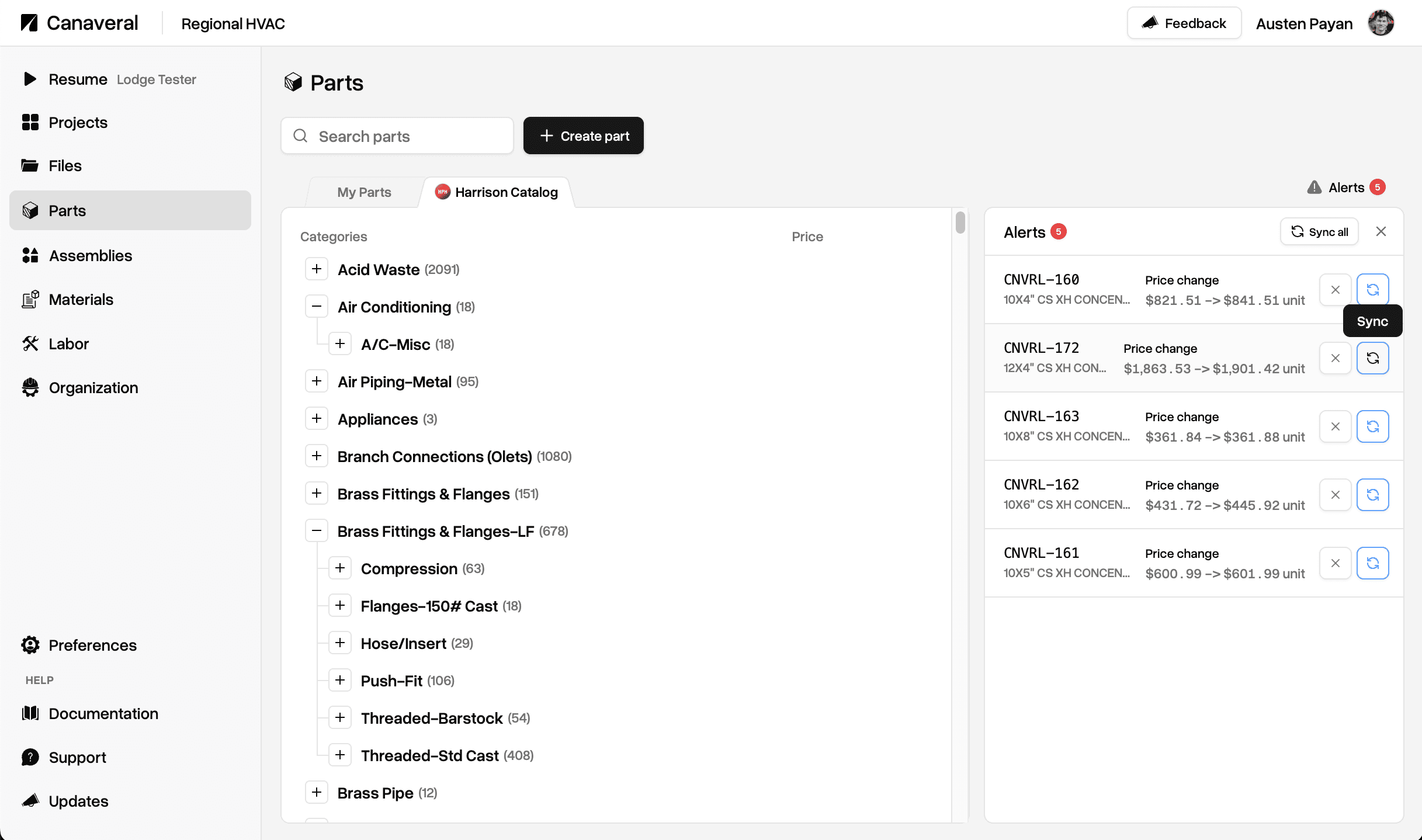The image size is (1422, 840).
Task: Expand Branch Connections (Olets) category
Action: [317, 456]
